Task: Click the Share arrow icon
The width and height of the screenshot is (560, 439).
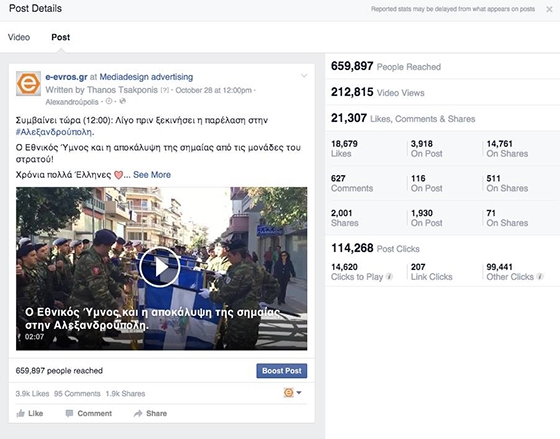Action: [x=138, y=413]
